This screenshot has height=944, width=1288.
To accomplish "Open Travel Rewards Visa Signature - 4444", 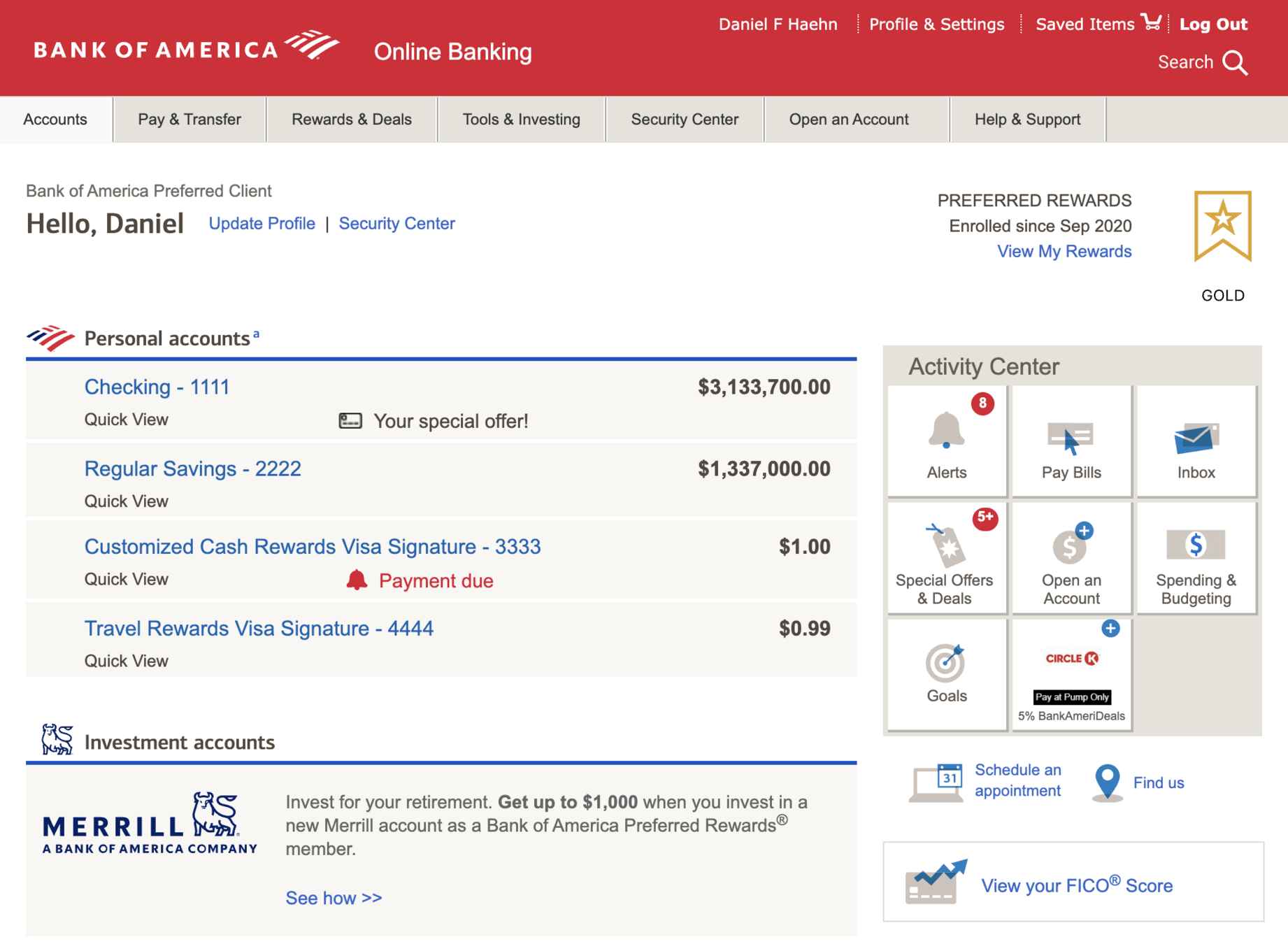I will tap(259, 628).
